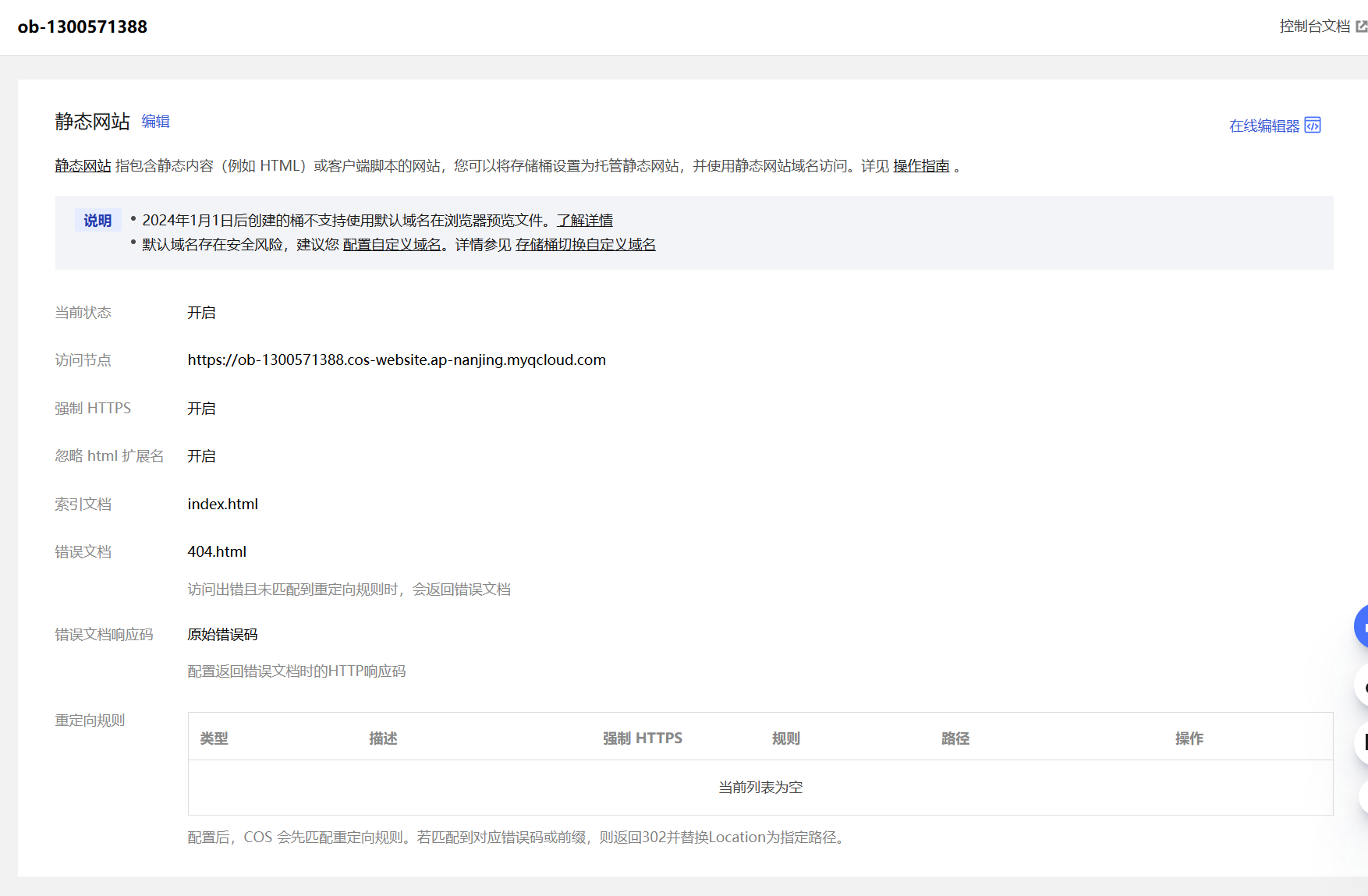Click 了解详情 link in the notice
The width and height of the screenshot is (1368, 896).
pos(585,221)
